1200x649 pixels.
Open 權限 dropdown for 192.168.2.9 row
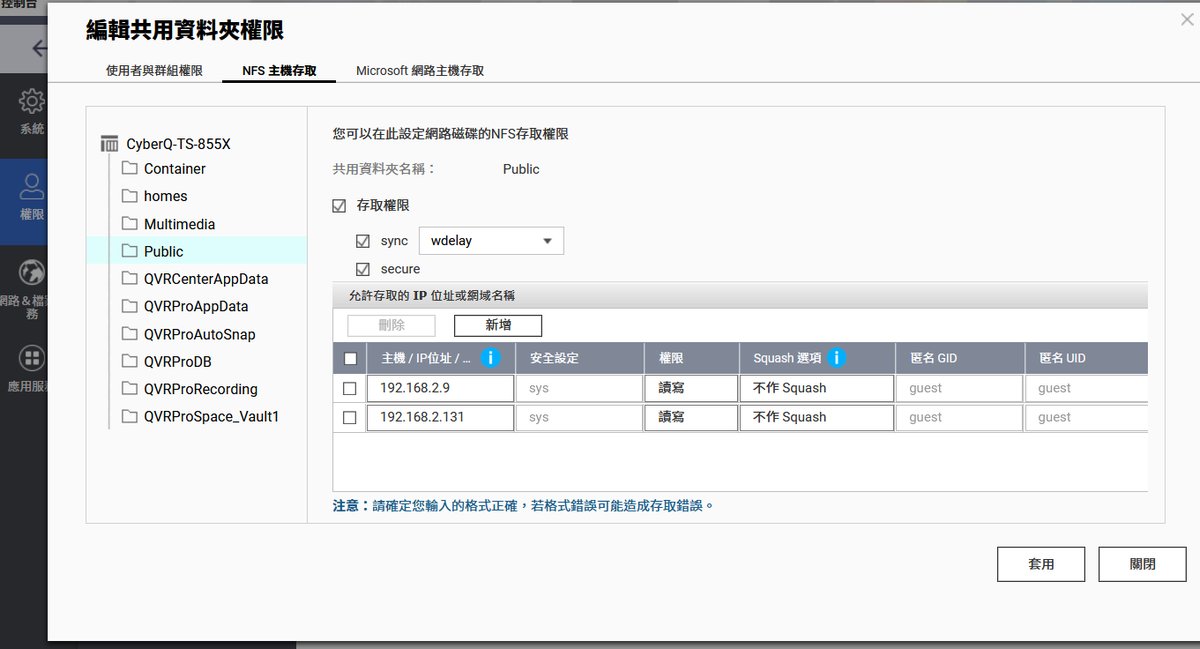tap(691, 388)
